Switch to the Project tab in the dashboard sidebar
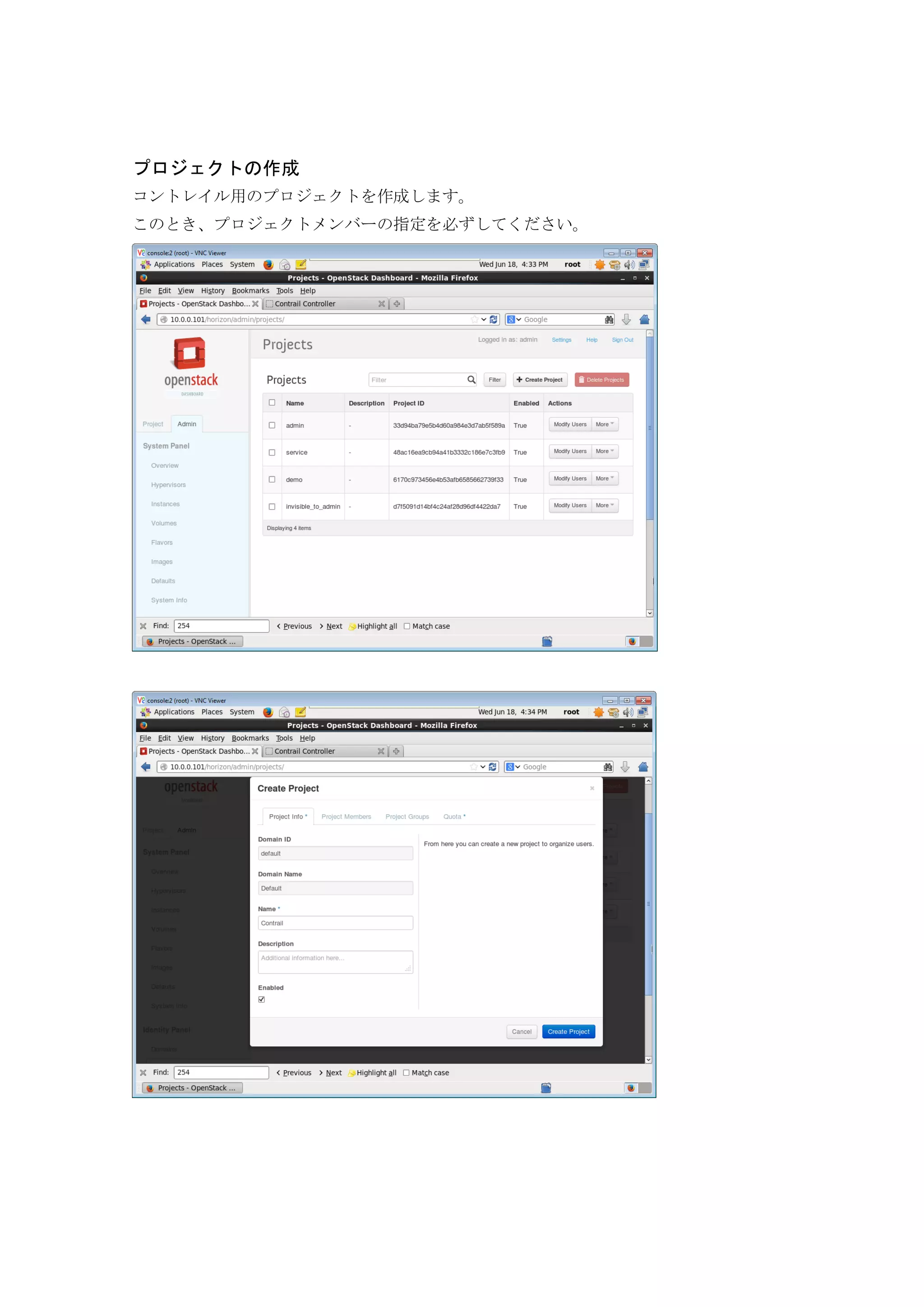 point(152,424)
